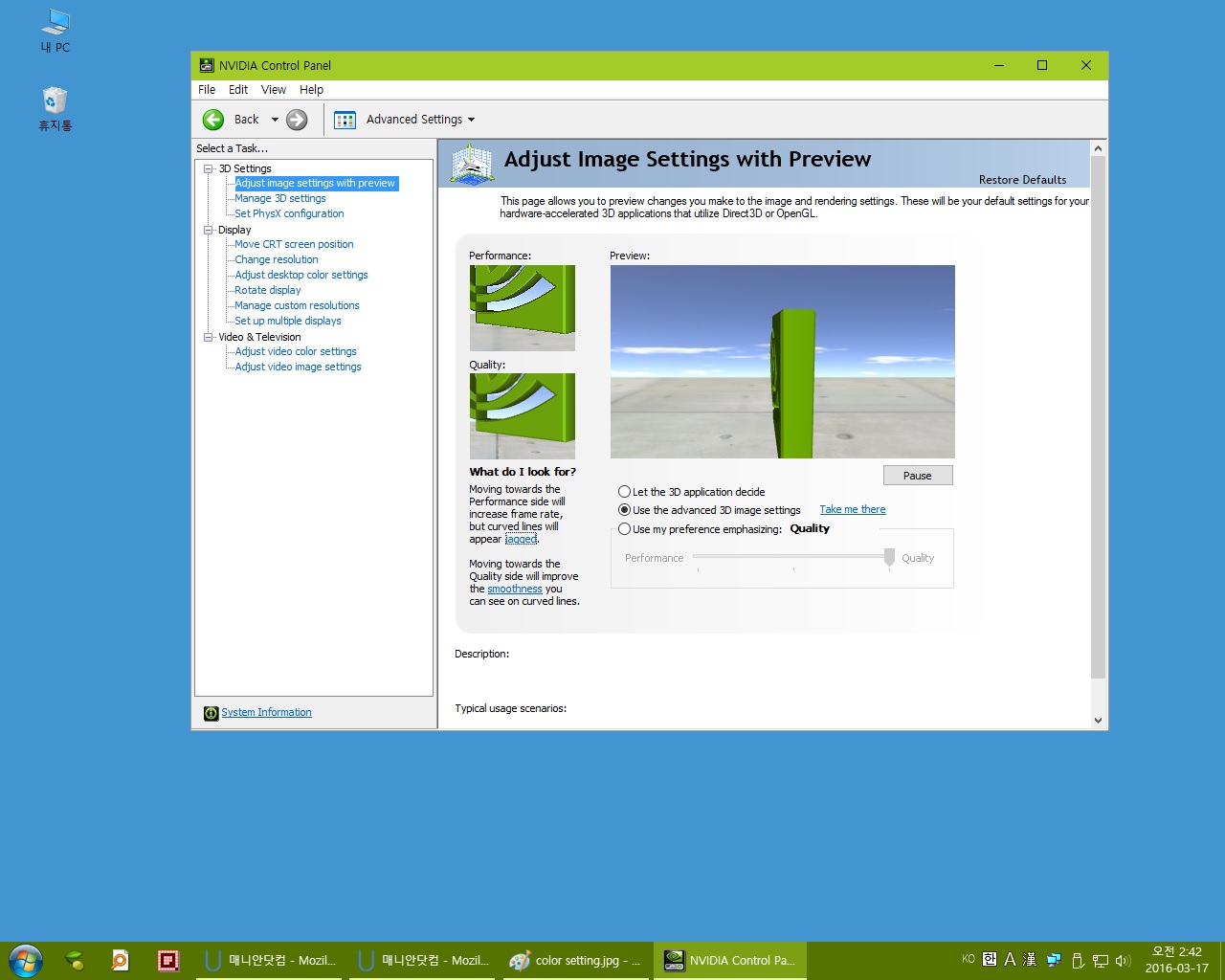Select Change resolution
Viewport: 1225px width, 980px height.
pyautogui.click(x=277, y=260)
